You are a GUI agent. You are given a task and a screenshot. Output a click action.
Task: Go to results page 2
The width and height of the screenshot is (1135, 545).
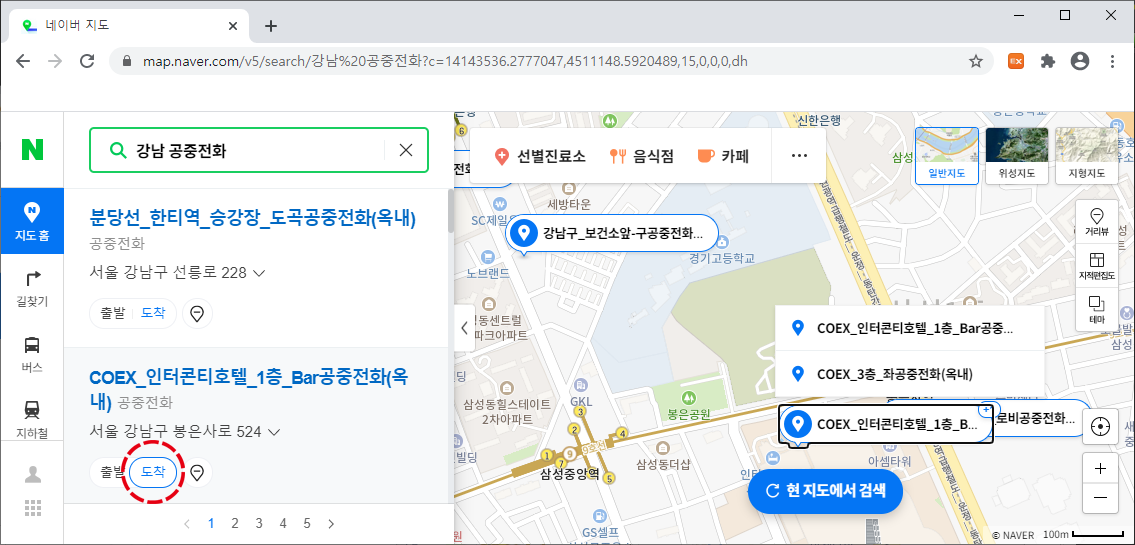pyautogui.click(x=235, y=523)
